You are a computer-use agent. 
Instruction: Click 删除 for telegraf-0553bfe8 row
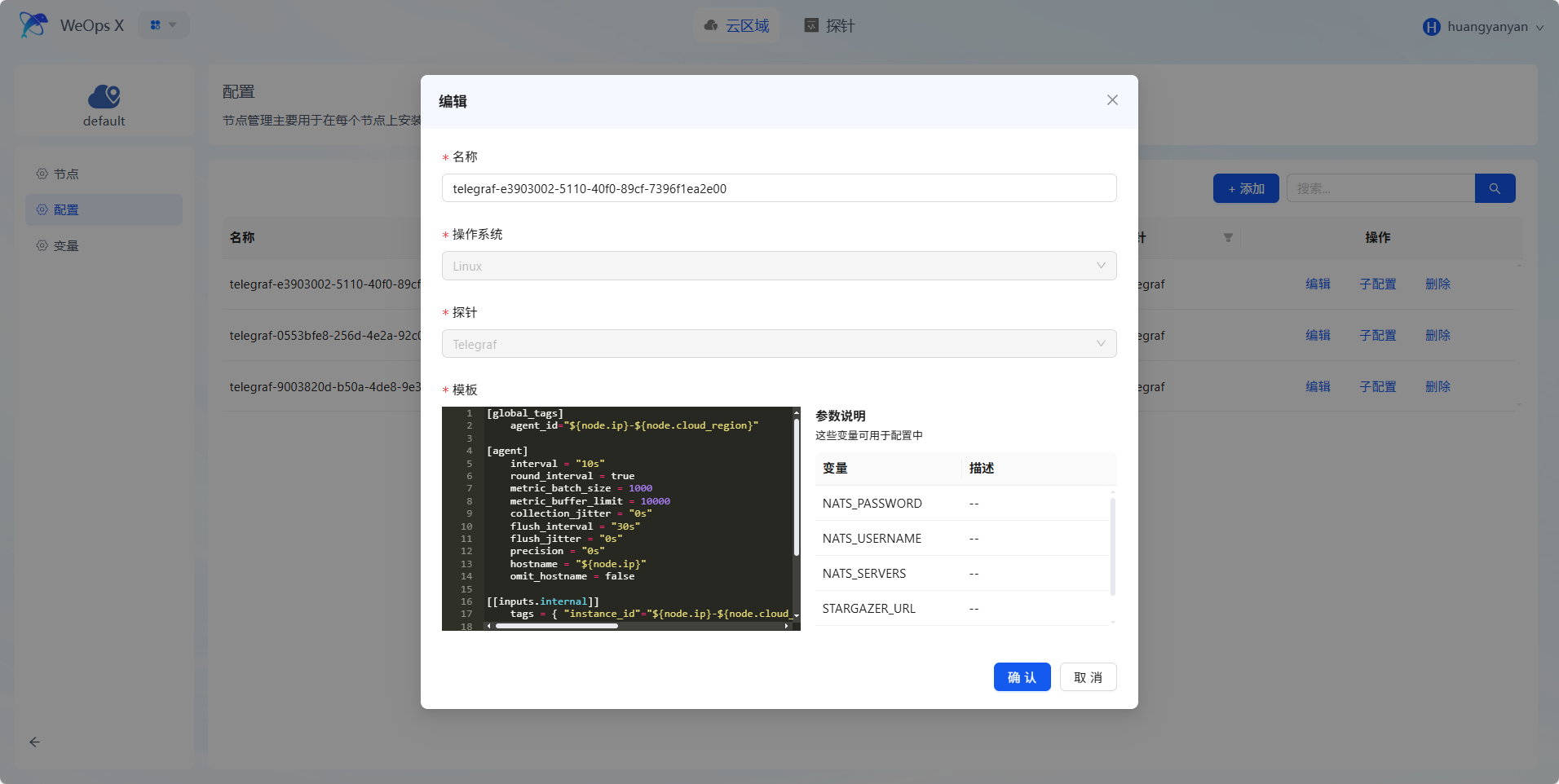coord(1438,336)
